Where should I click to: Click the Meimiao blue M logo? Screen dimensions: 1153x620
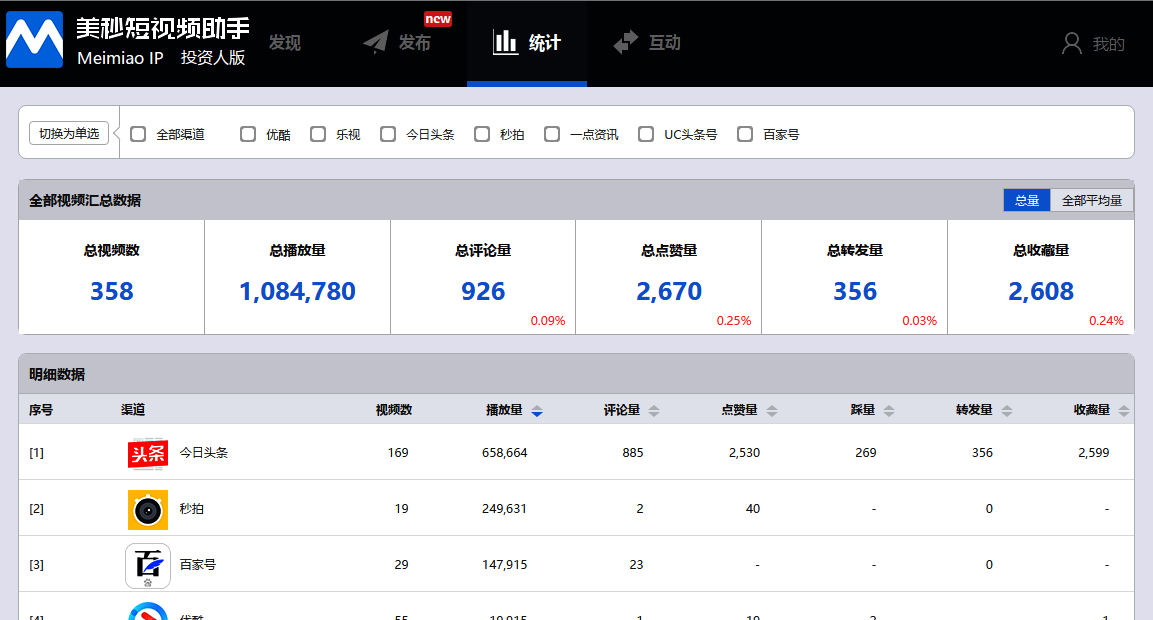35,40
